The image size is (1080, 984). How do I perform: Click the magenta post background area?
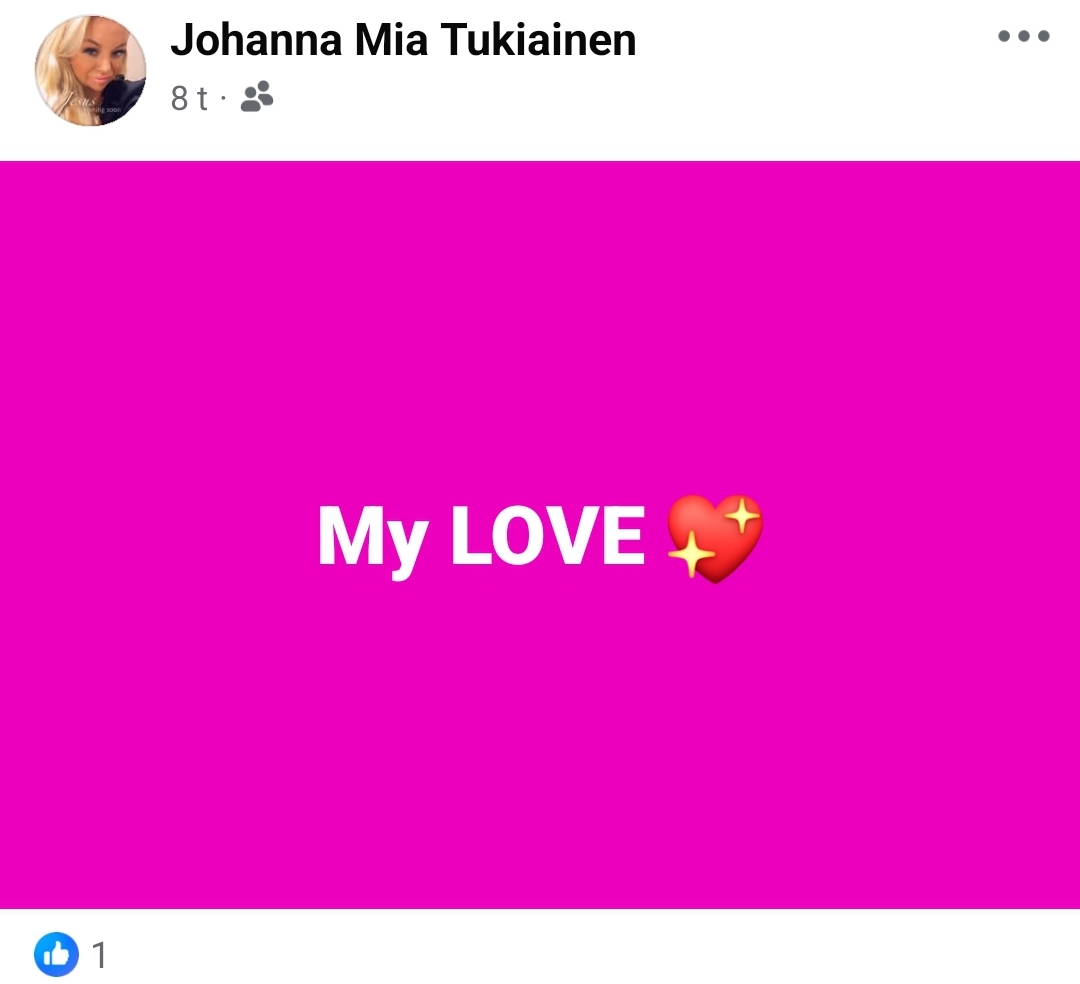click(x=540, y=723)
